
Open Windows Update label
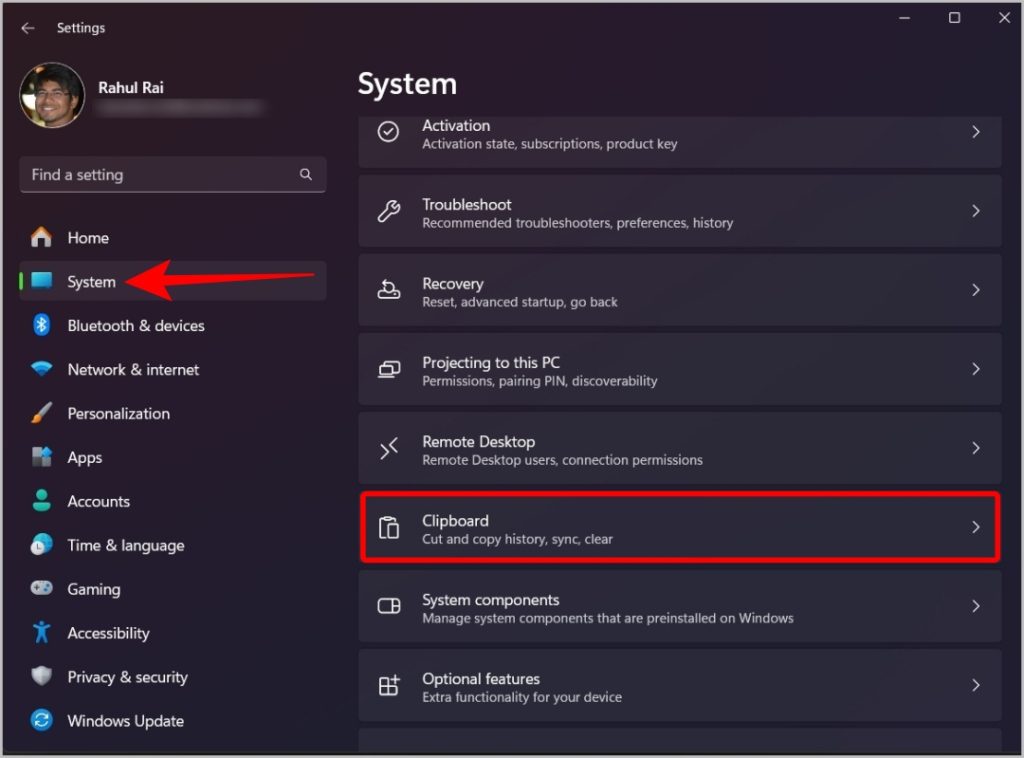pos(125,721)
